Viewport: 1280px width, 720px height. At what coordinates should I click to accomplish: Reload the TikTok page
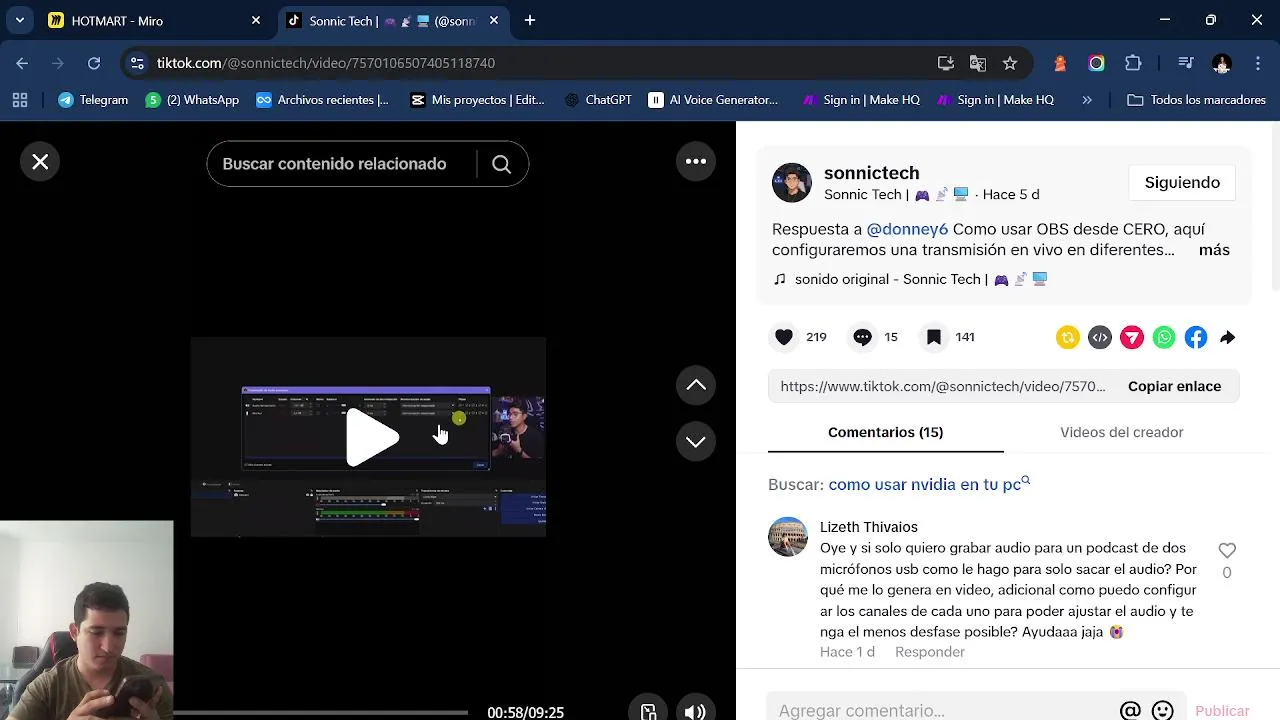pos(94,63)
